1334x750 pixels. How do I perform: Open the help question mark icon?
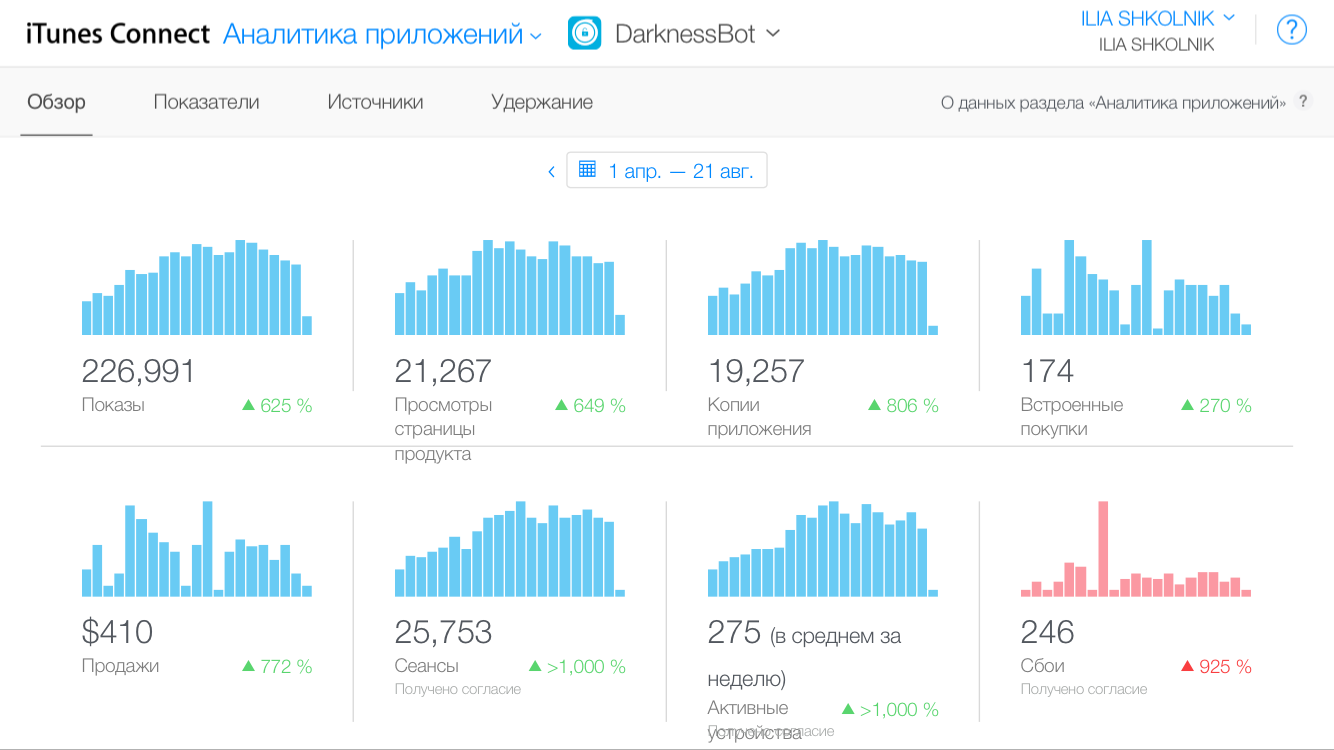click(x=1292, y=31)
